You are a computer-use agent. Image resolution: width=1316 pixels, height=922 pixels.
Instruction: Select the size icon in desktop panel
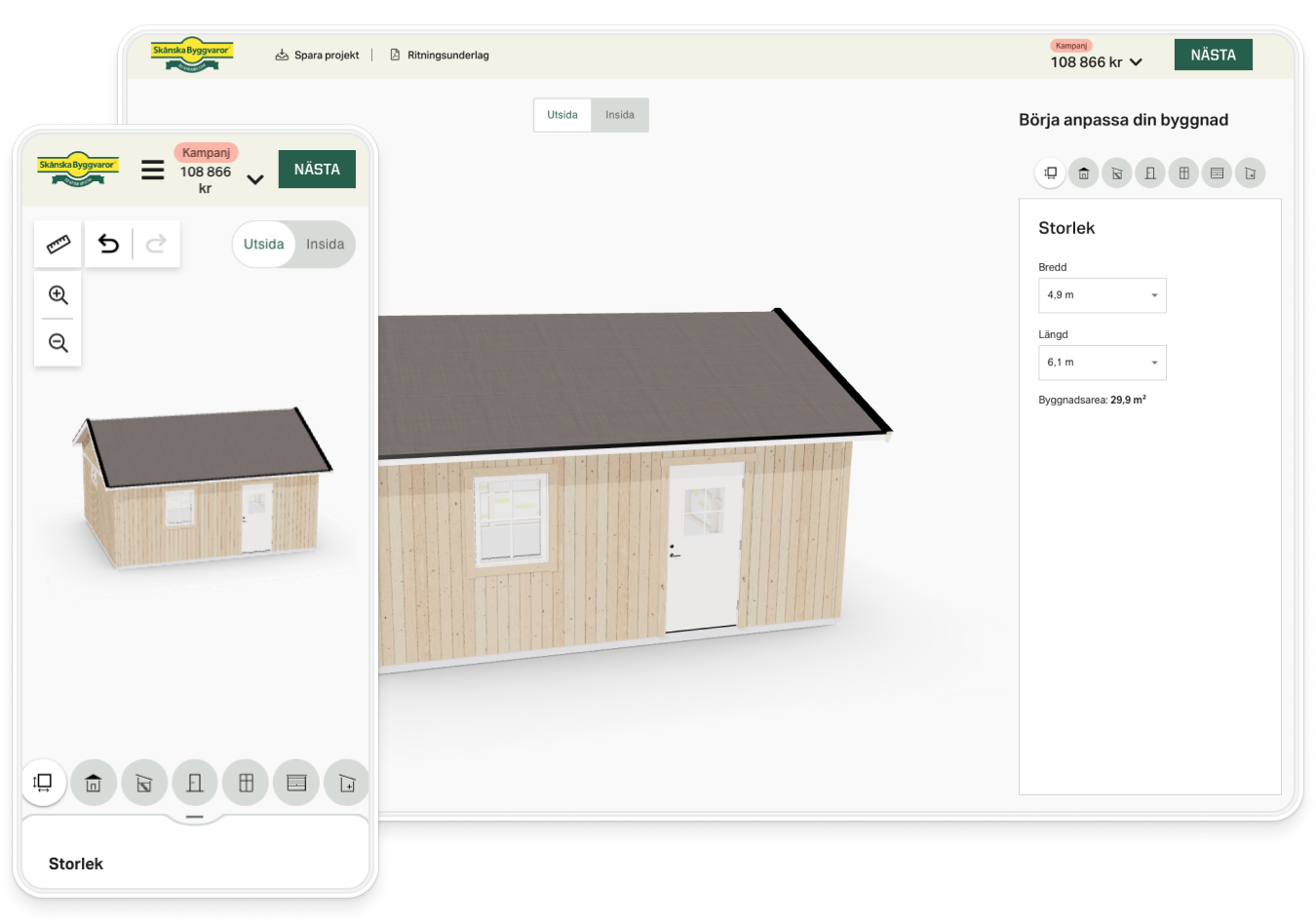(x=1050, y=173)
